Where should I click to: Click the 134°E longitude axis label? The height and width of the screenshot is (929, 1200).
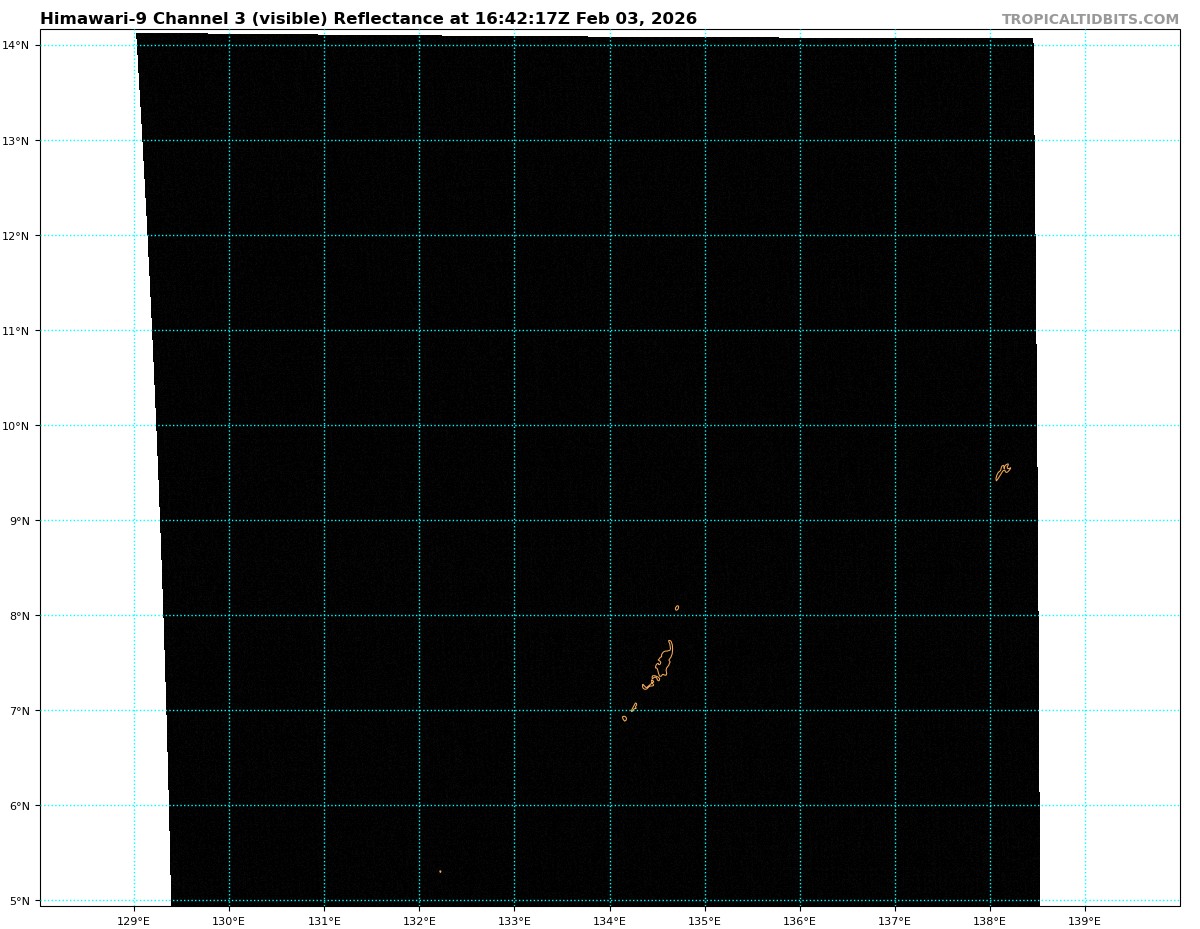(x=610, y=920)
